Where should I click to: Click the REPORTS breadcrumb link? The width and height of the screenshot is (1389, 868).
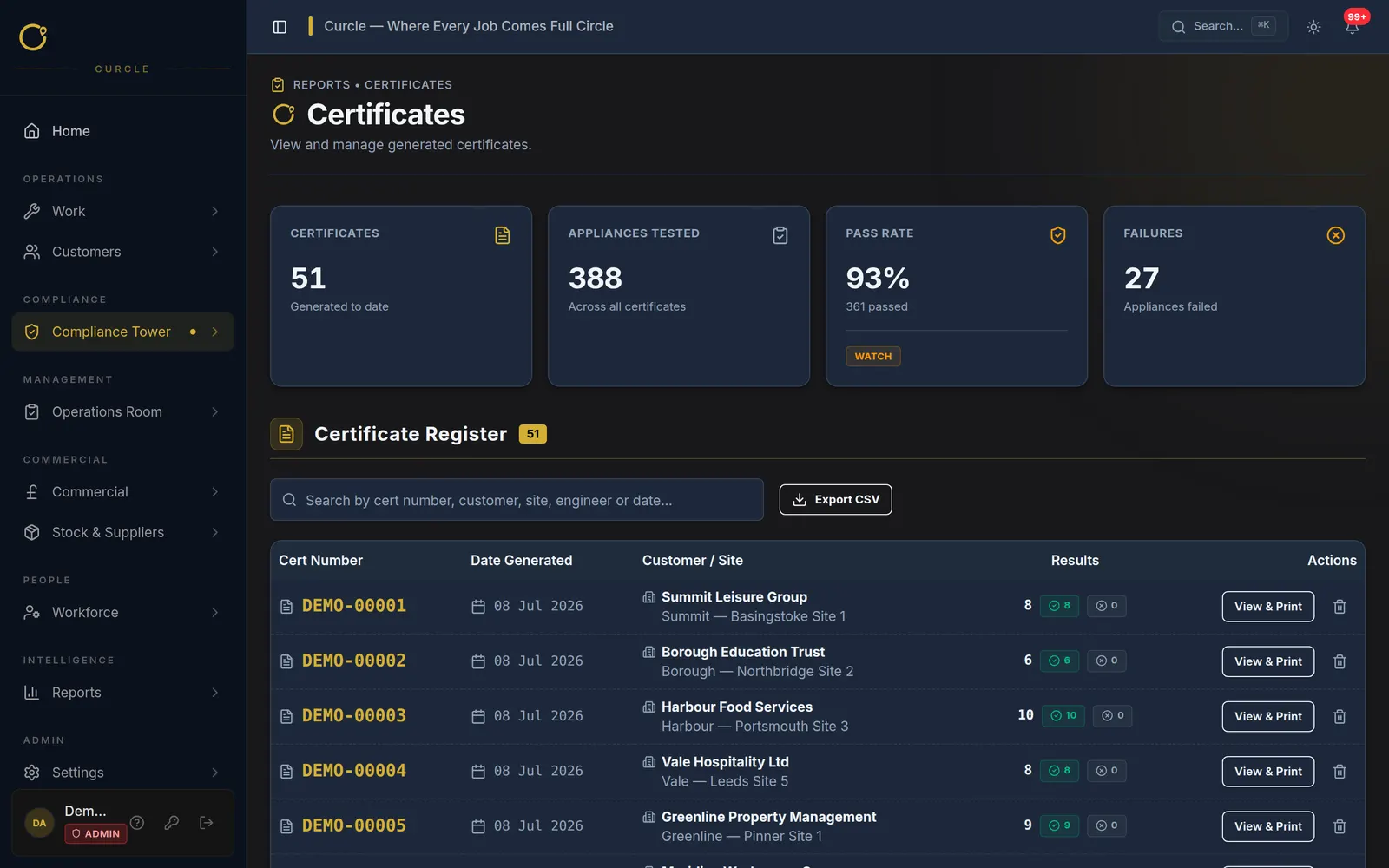(x=322, y=85)
